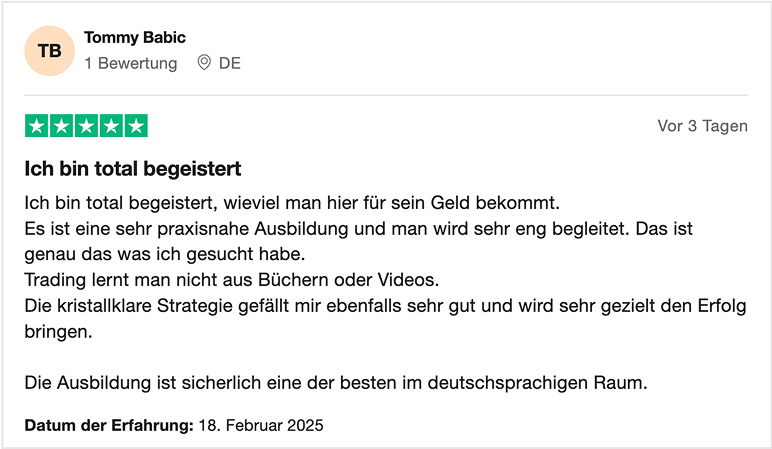Click the first green rating star
Viewport: 772px width, 449px height.
tap(36, 126)
